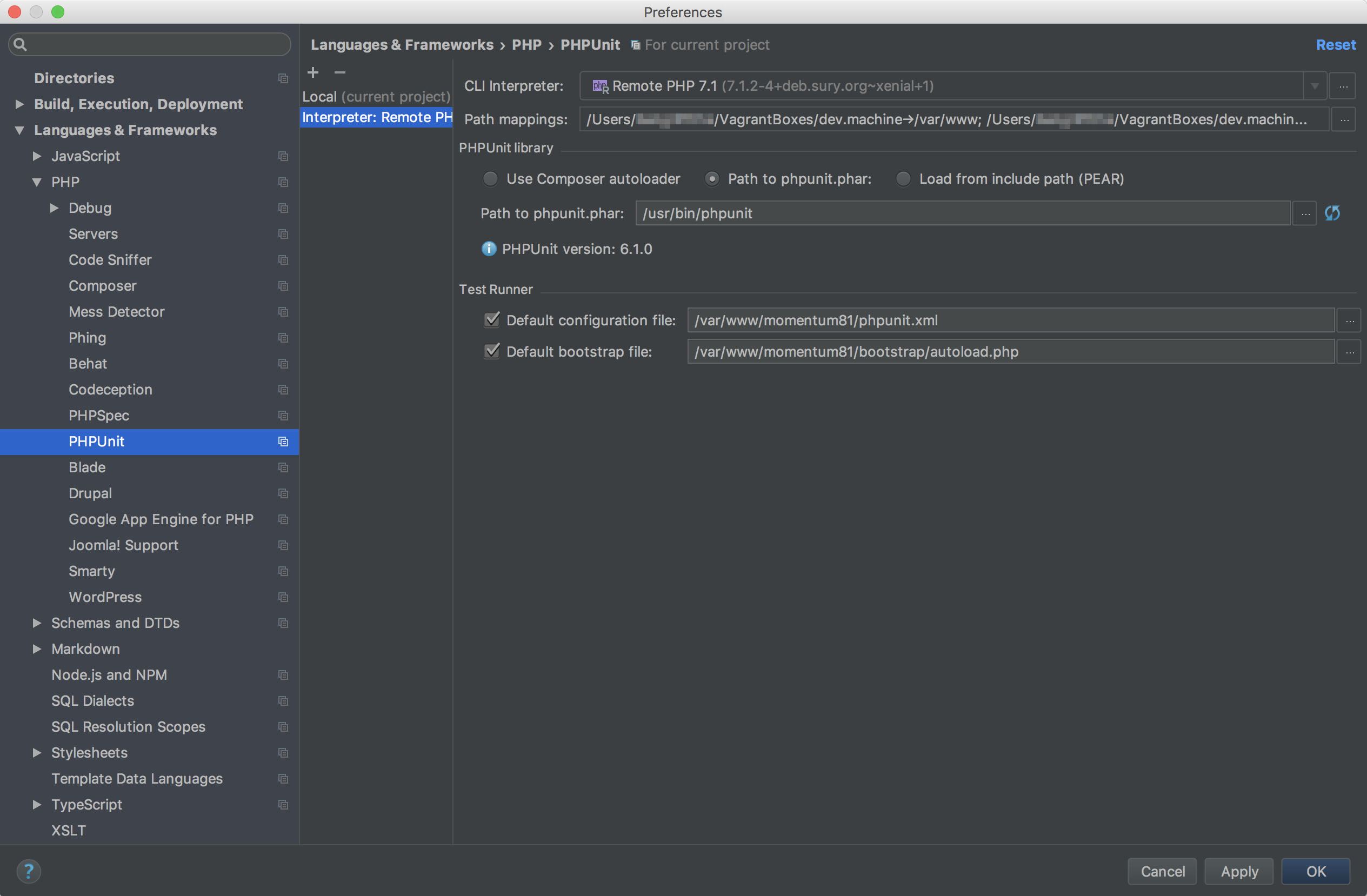Expand Build, Execution, Deployment section
This screenshot has width=1367, height=896.
click(x=19, y=104)
